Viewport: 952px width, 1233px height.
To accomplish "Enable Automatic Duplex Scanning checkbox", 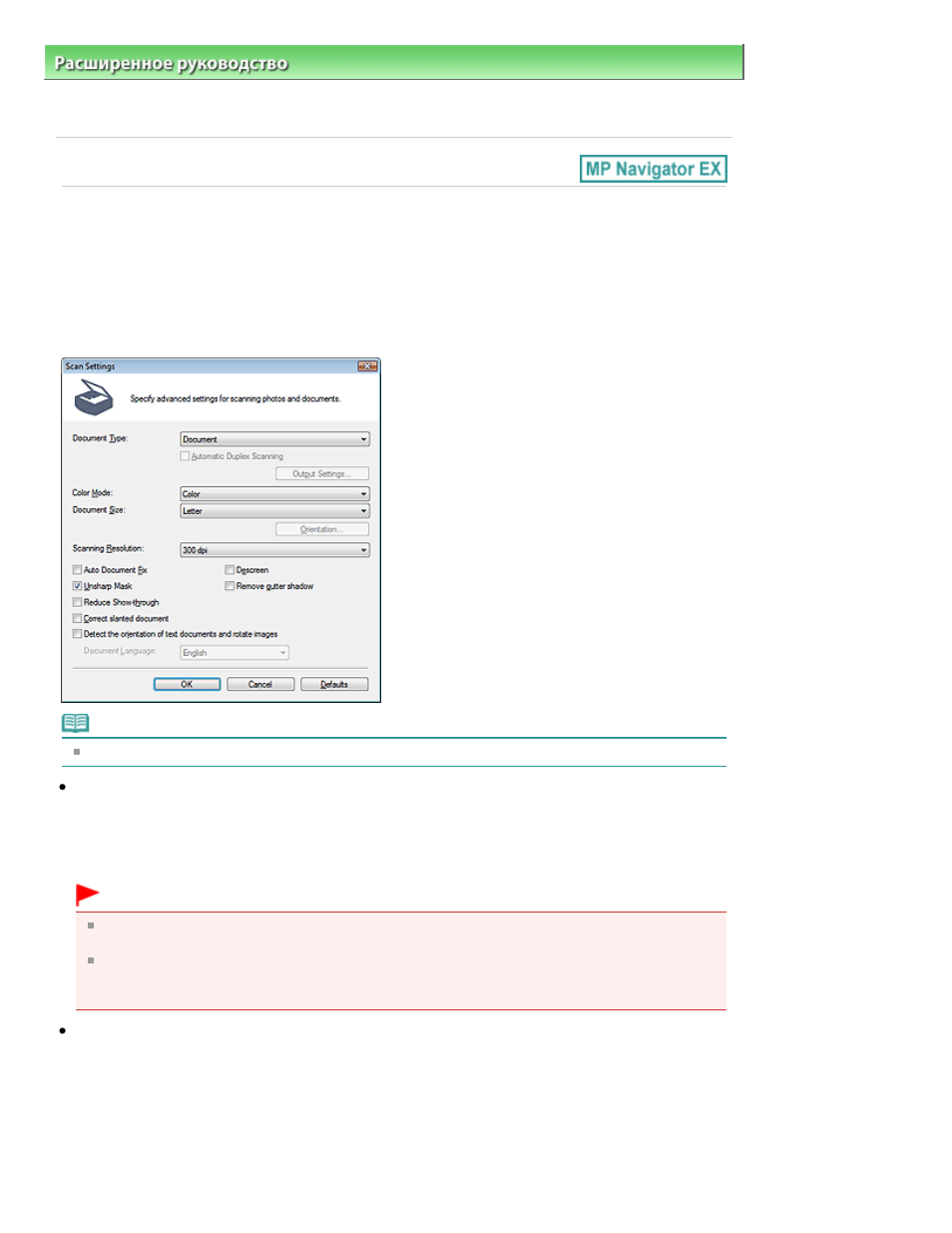I will [x=185, y=456].
